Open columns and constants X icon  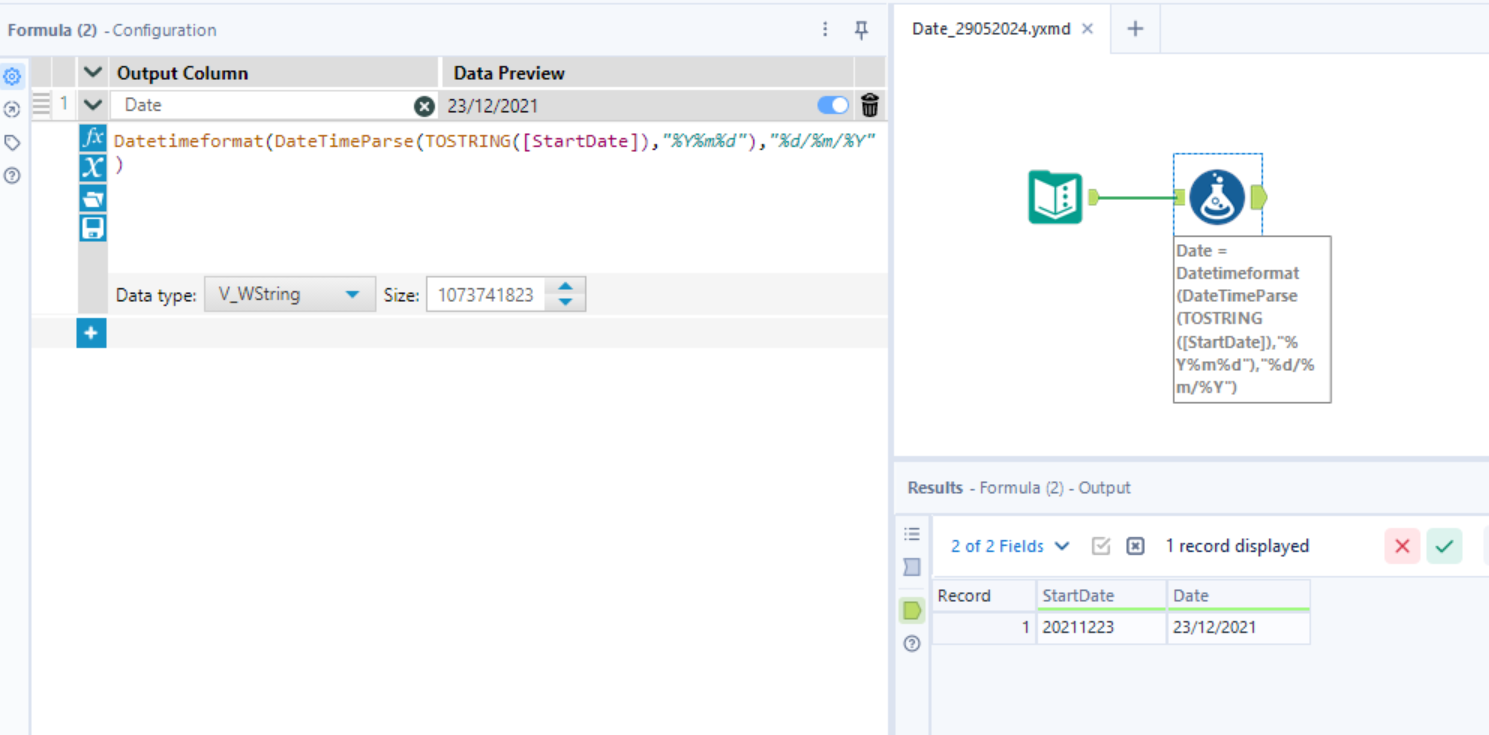[x=92, y=168]
